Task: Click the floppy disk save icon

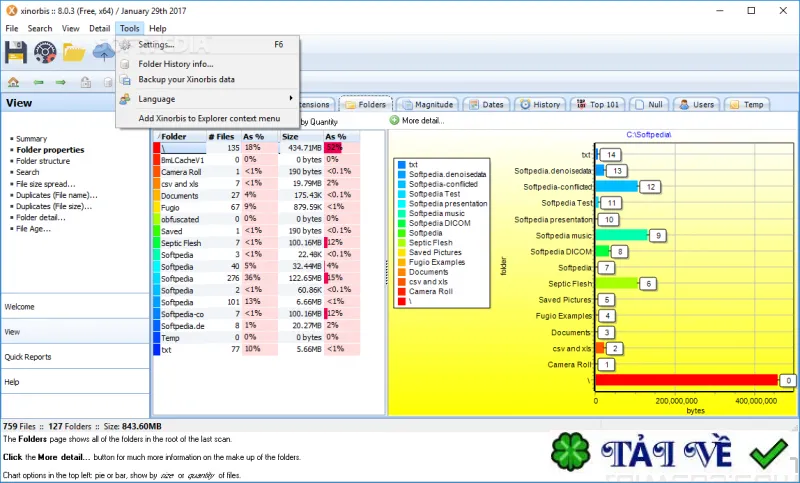Action: click(x=16, y=52)
